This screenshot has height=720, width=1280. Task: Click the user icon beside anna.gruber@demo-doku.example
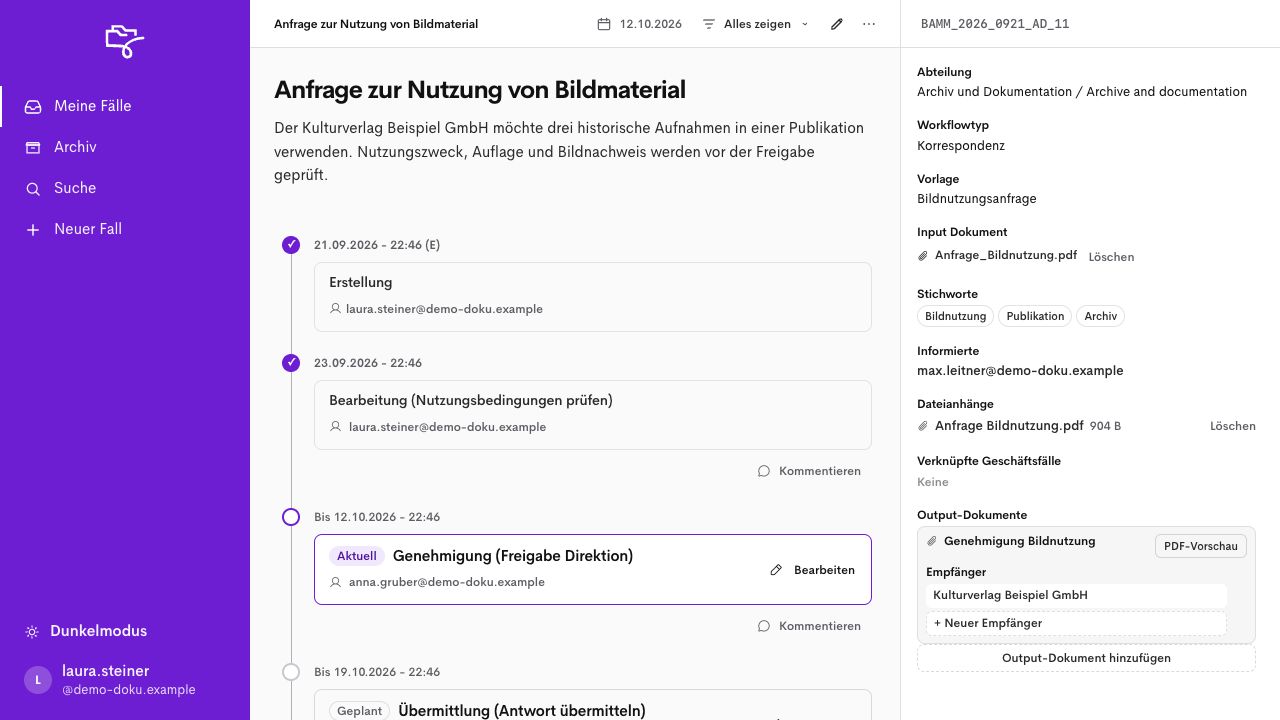click(336, 582)
